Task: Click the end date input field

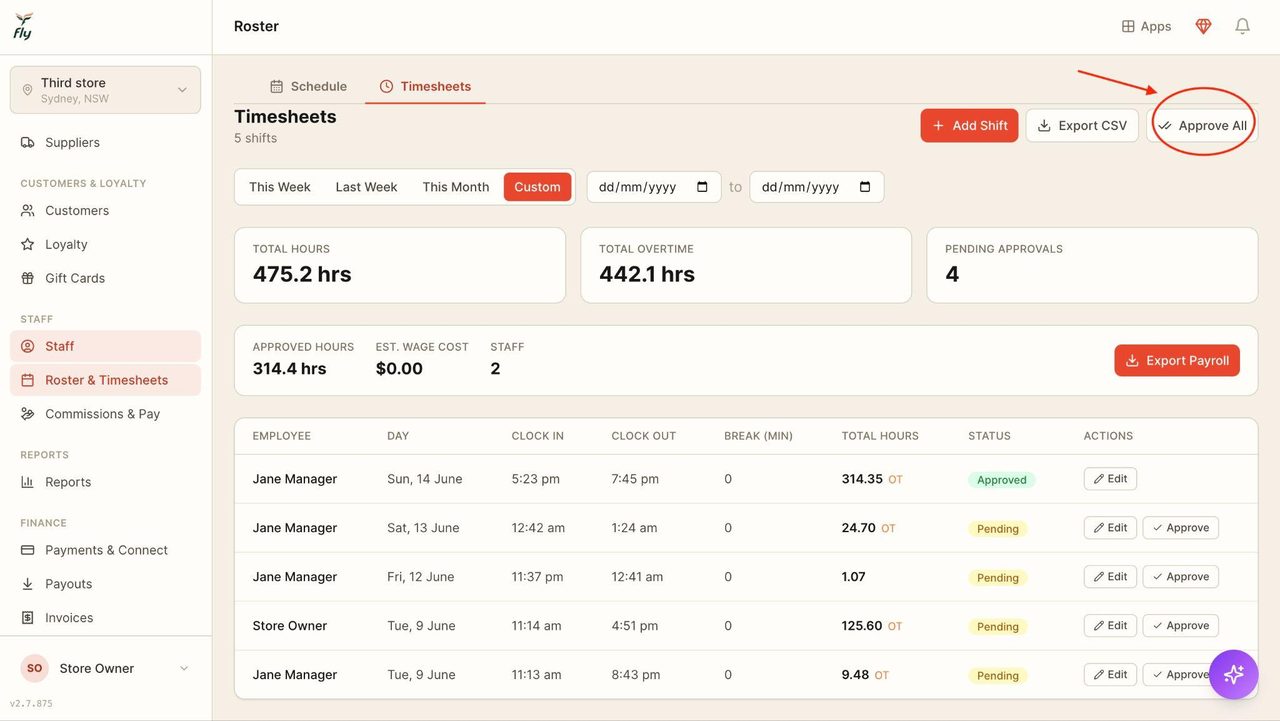Action: pyautogui.click(x=817, y=187)
